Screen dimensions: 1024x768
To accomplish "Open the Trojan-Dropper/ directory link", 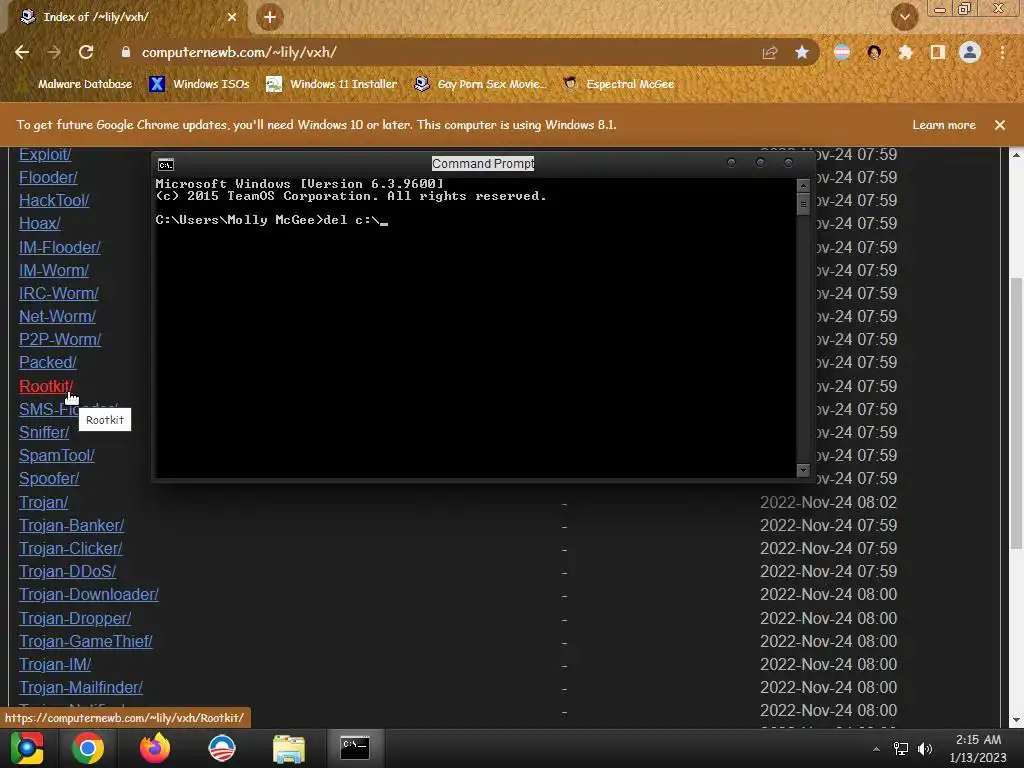I will (x=74, y=618).
